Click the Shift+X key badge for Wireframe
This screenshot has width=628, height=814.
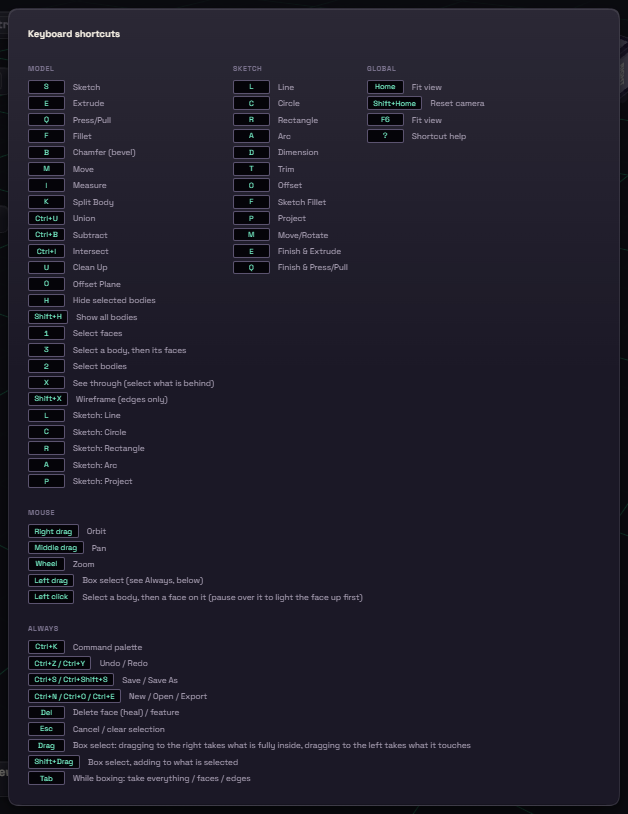(x=48, y=399)
